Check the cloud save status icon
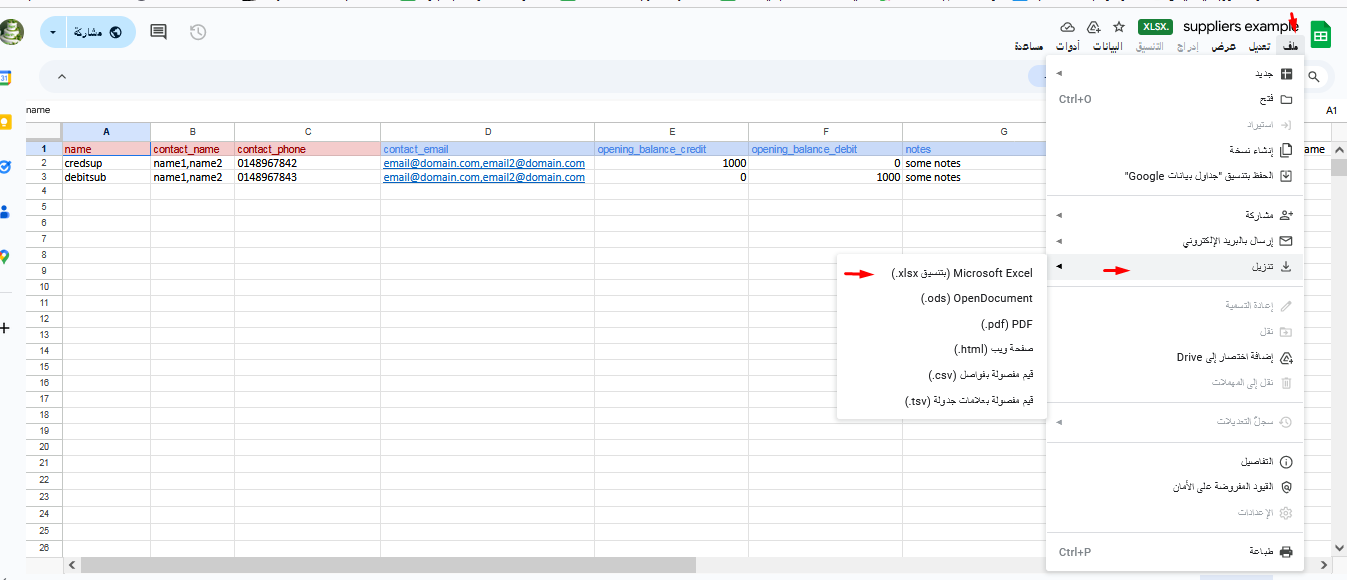Viewport: 1347px width, 580px height. [x=1067, y=27]
